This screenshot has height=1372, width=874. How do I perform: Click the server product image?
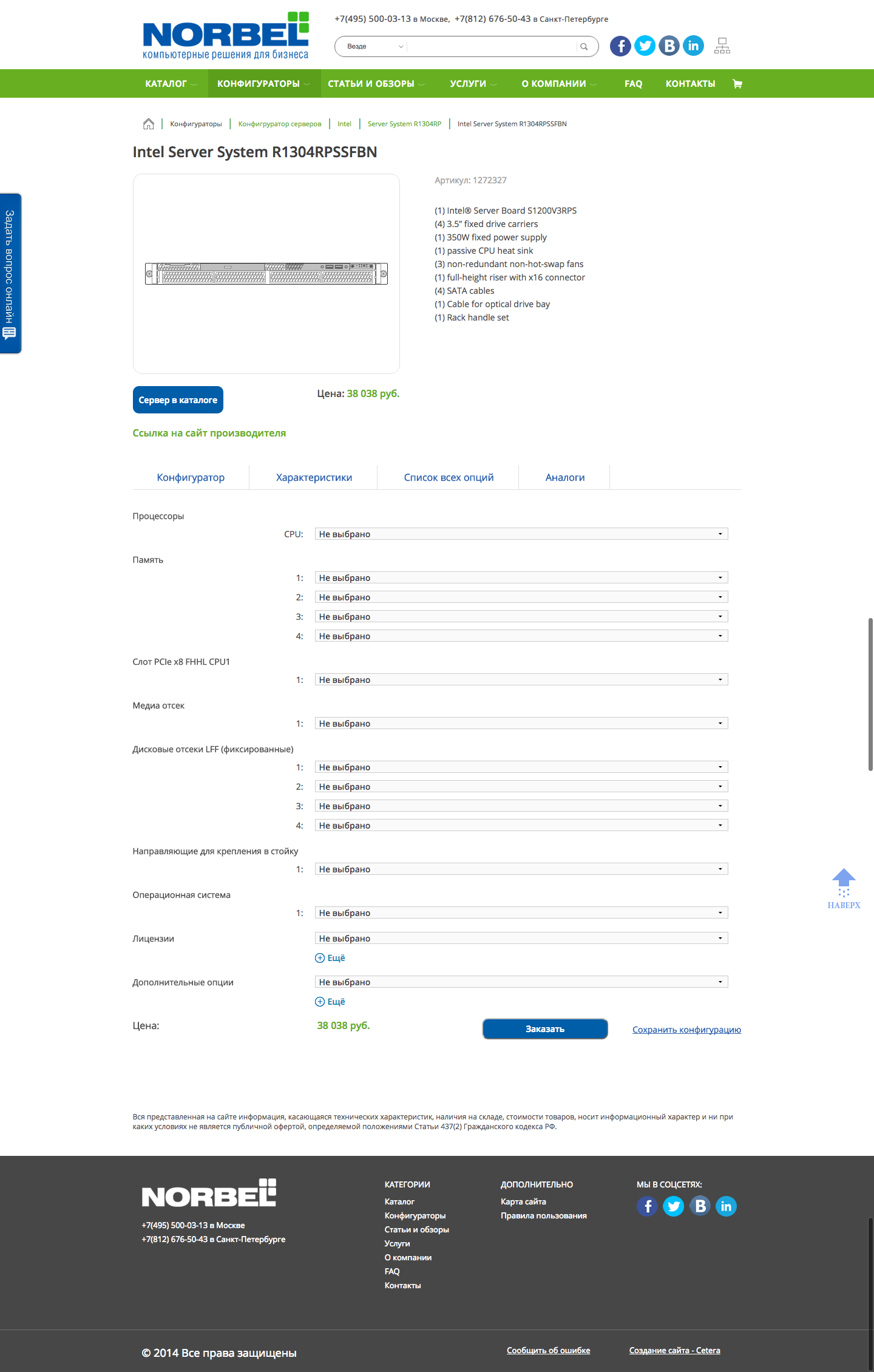[x=266, y=274]
